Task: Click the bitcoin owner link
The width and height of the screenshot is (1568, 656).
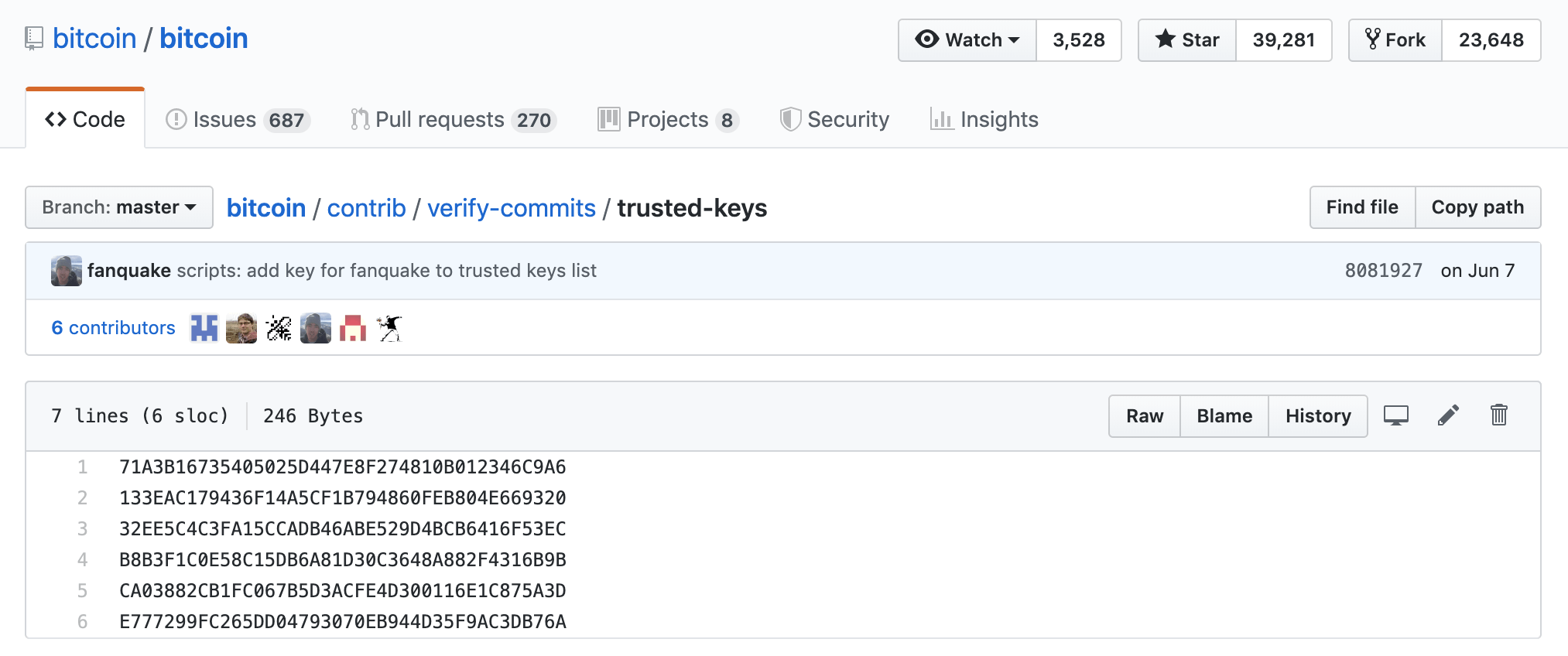Action: point(94,38)
